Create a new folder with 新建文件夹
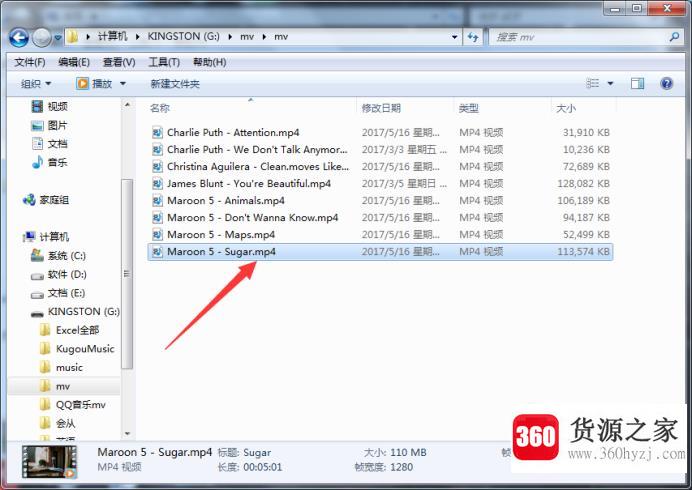Image resolution: width=692 pixels, height=490 pixels. point(175,84)
